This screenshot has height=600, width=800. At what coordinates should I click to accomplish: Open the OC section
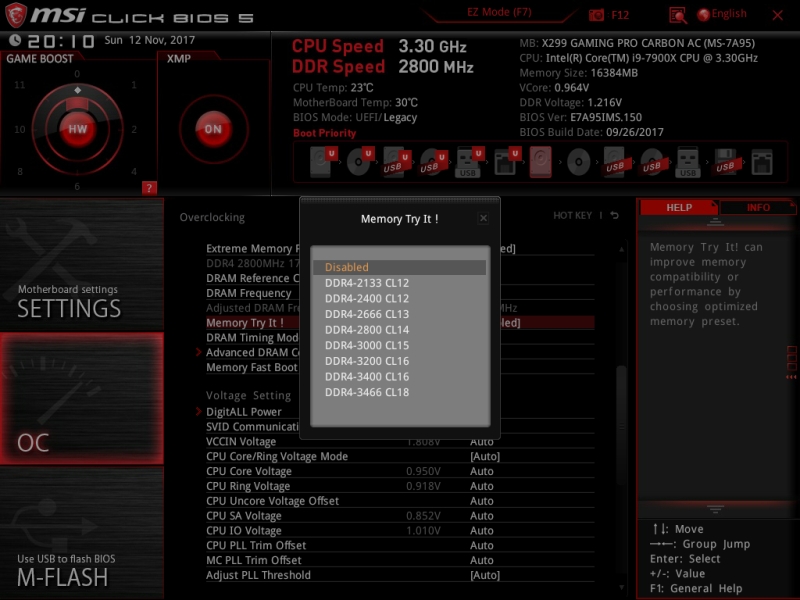82,398
